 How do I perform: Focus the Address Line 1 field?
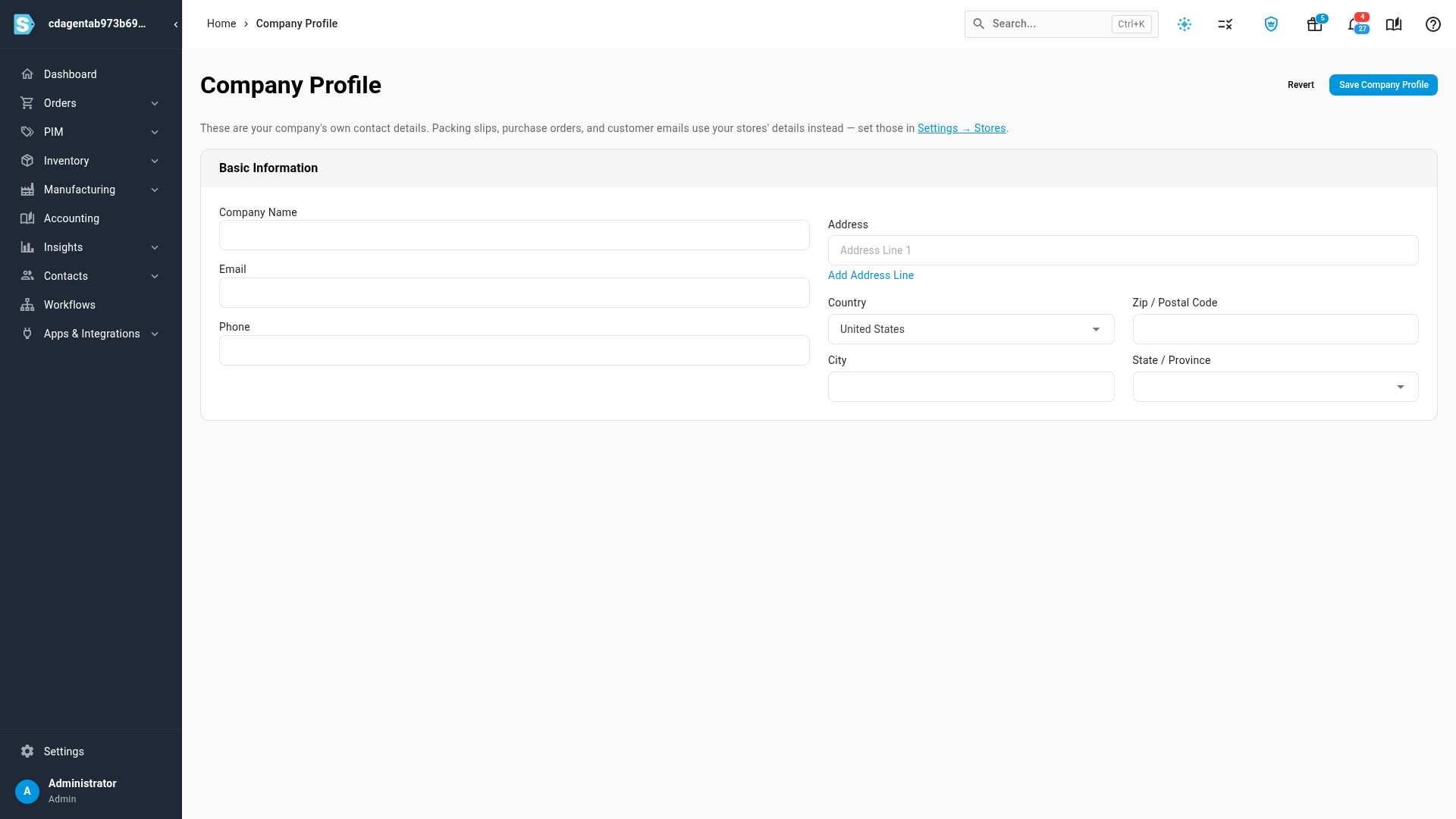(x=1123, y=250)
